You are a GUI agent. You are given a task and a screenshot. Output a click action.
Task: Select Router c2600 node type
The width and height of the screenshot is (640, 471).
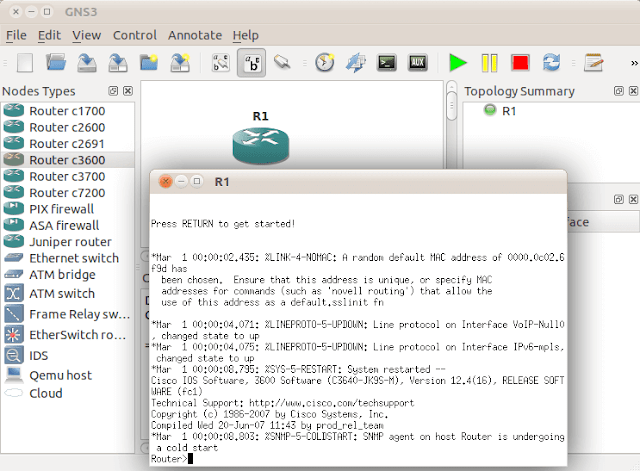(68, 127)
